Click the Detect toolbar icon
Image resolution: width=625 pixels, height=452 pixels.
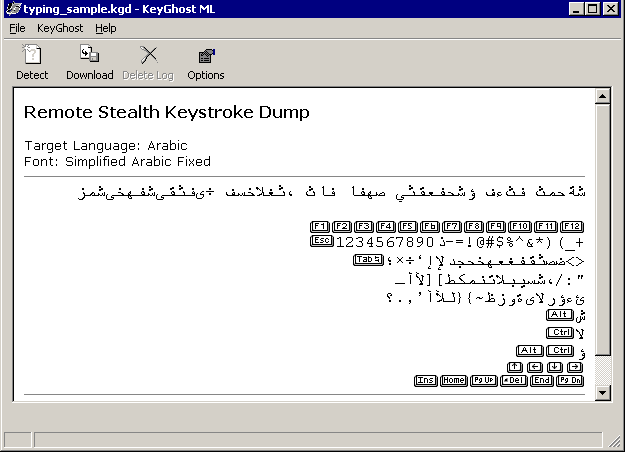(x=32, y=55)
